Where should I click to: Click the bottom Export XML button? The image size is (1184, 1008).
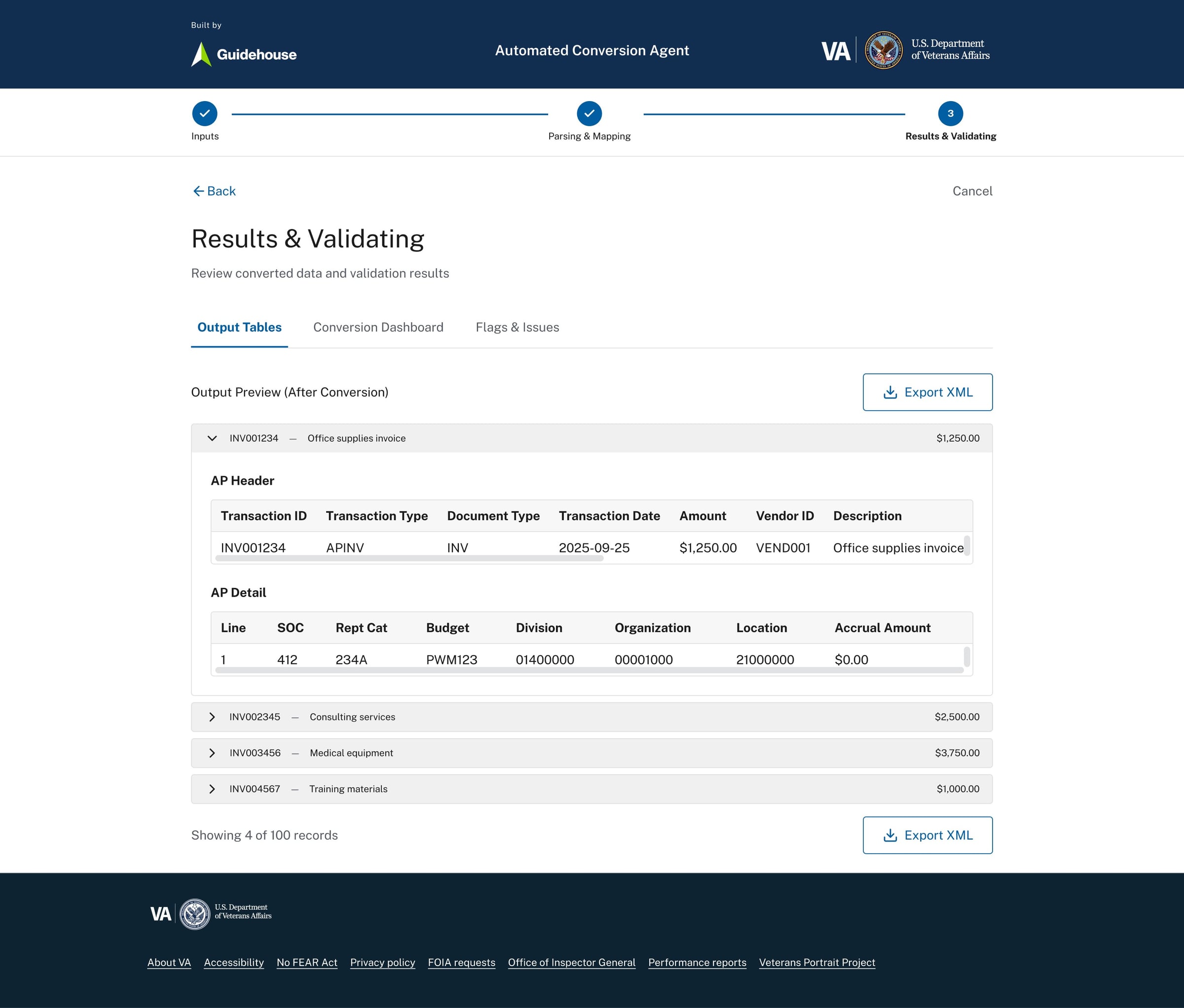927,835
